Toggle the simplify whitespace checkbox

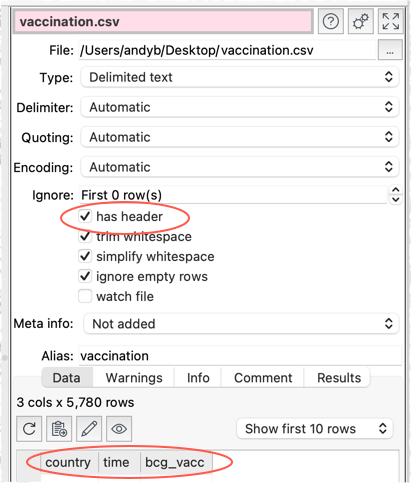click(85, 256)
